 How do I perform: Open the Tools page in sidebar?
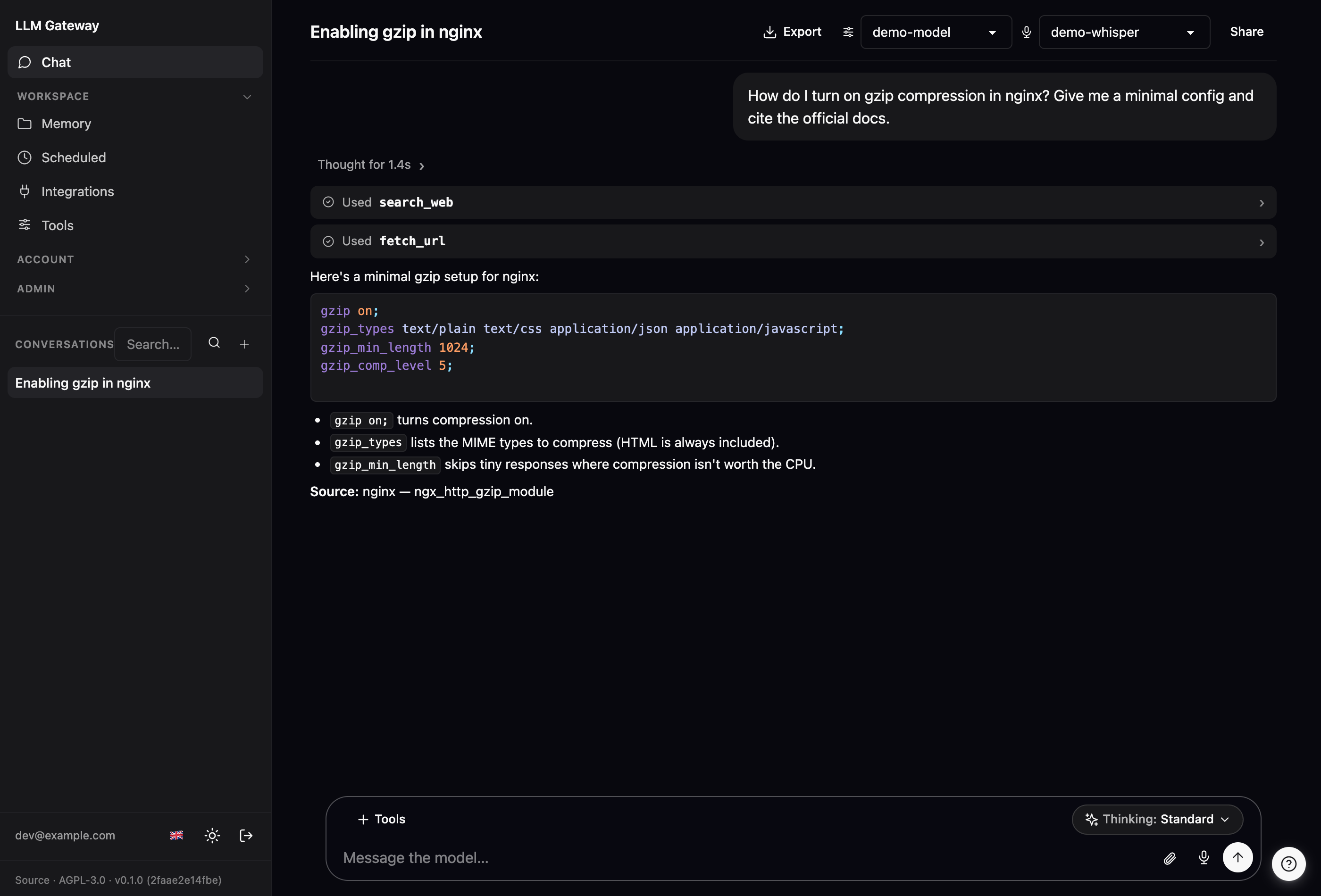(135, 225)
